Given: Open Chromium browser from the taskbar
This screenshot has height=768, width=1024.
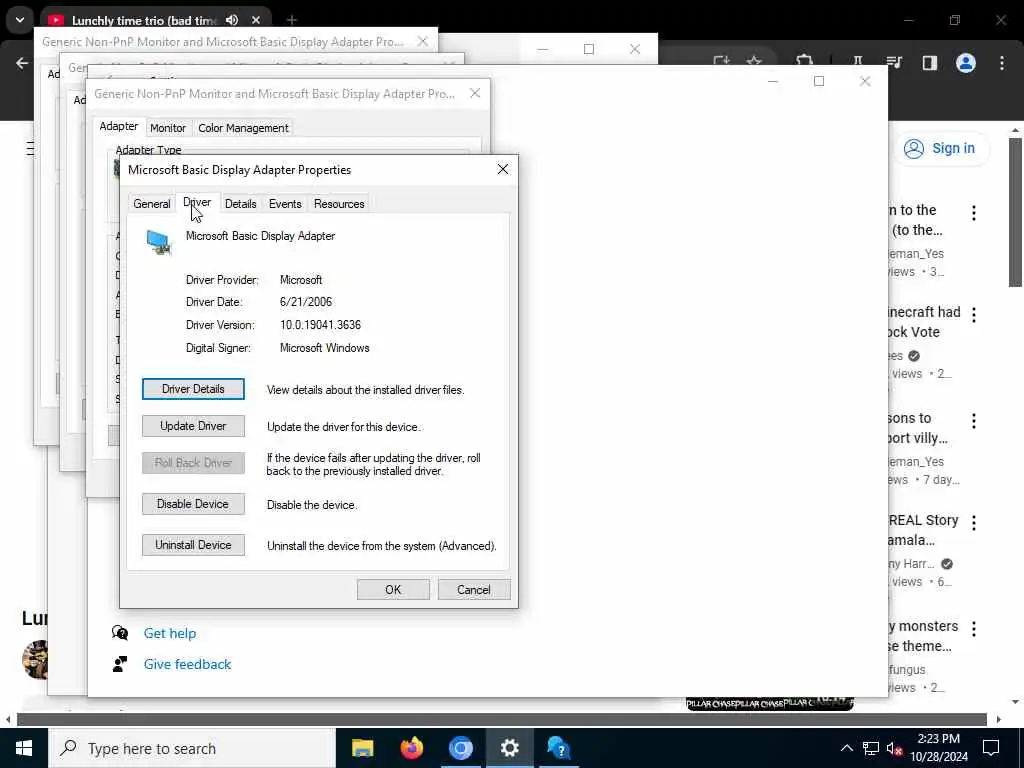Looking at the screenshot, I should tap(460, 748).
